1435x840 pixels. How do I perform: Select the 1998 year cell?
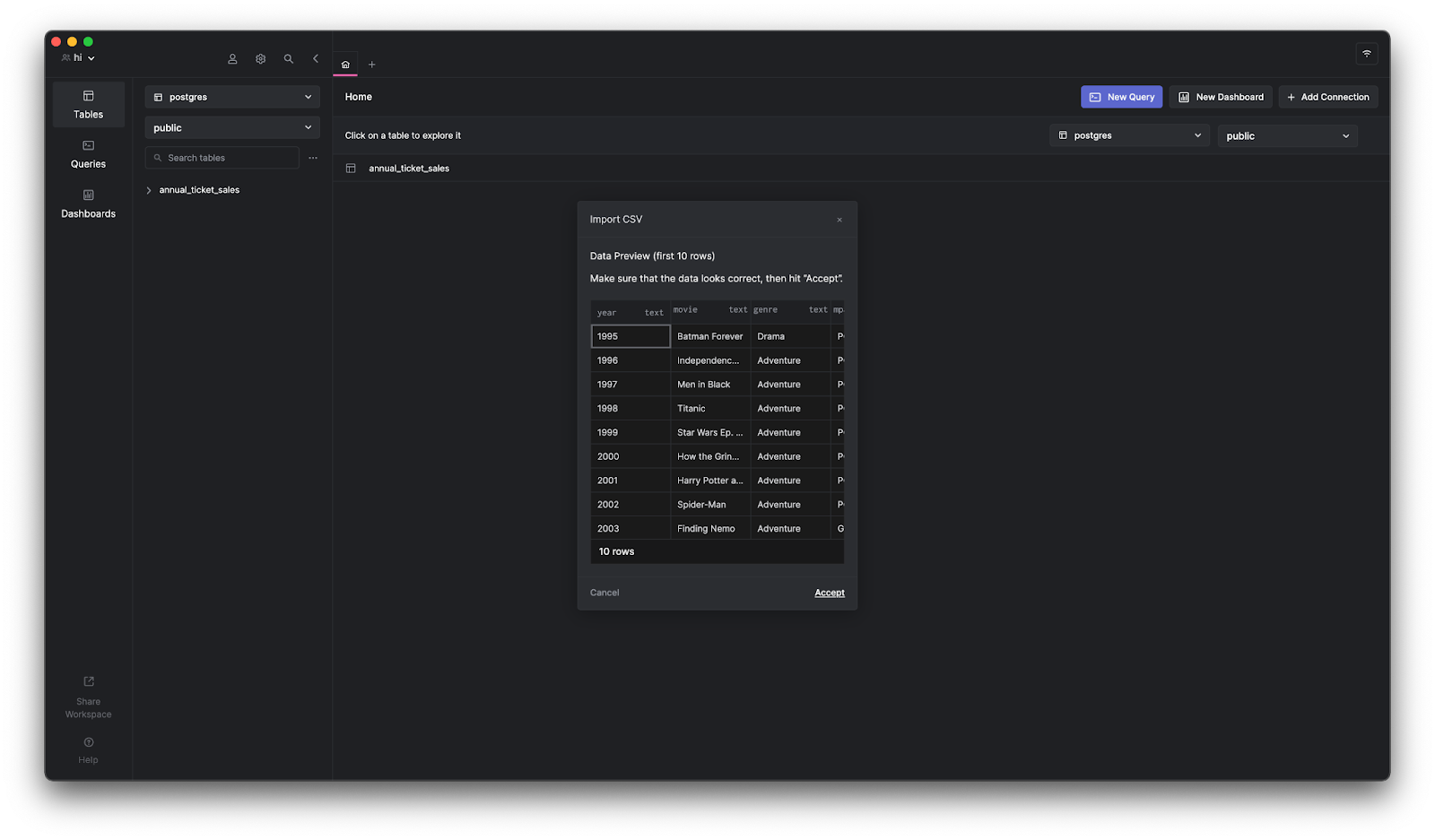[631, 409]
